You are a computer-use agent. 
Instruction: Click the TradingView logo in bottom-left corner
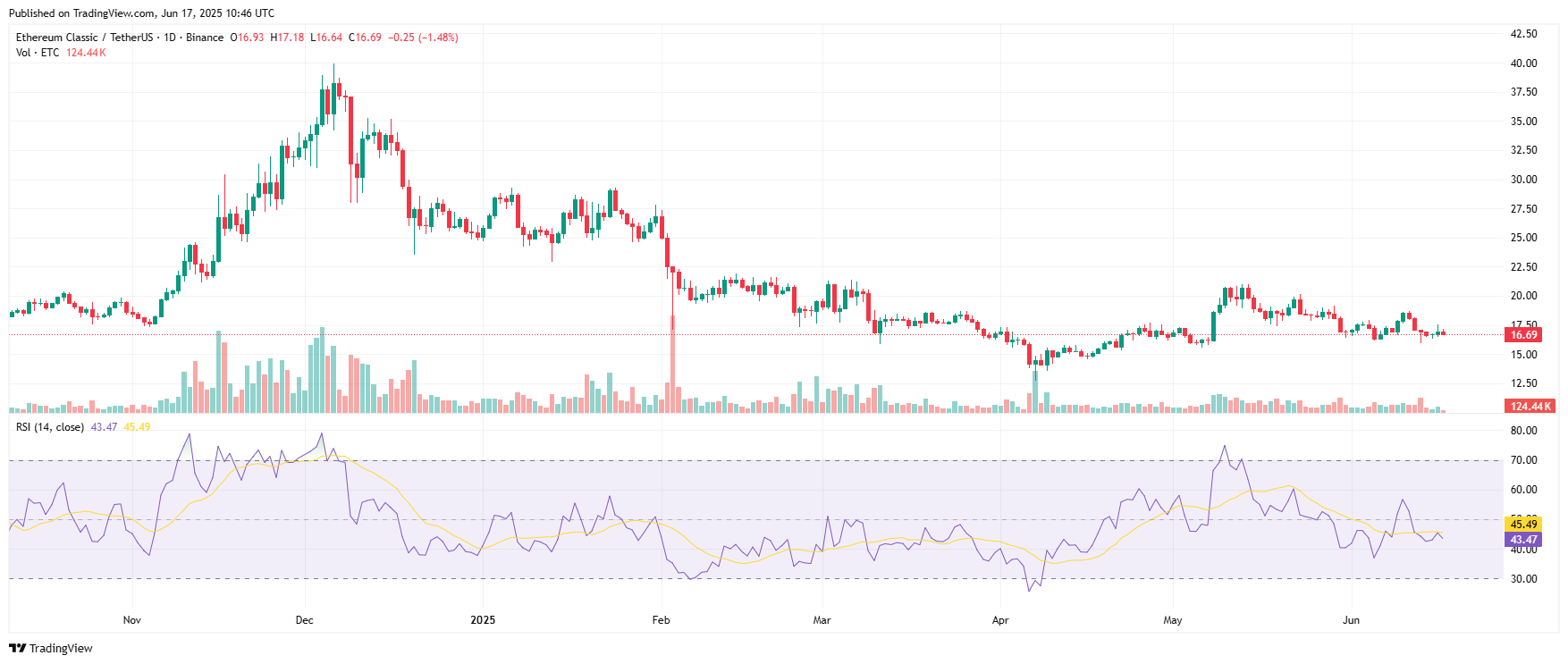pyautogui.click(x=51, y=648)
